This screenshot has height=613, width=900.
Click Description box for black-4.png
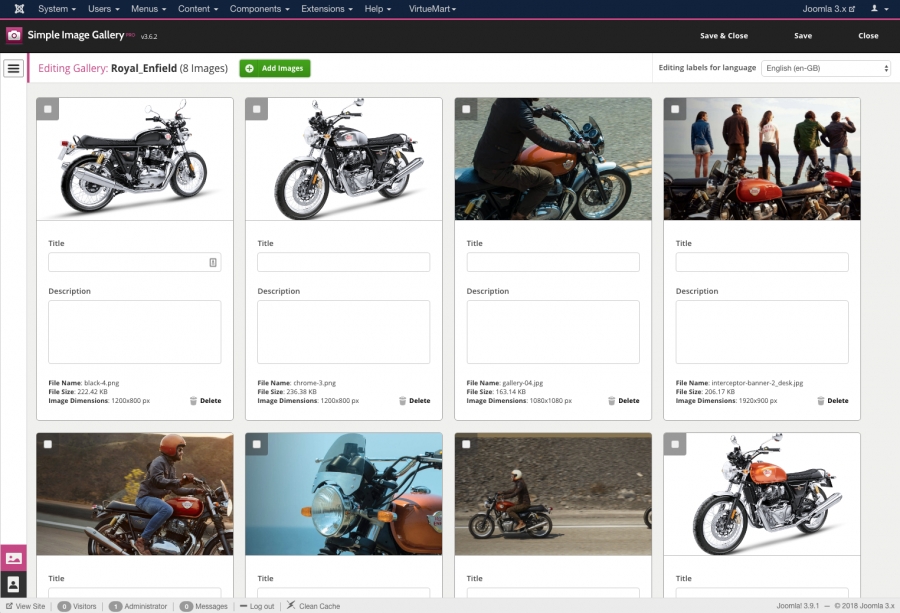click(x=134, y=332)
